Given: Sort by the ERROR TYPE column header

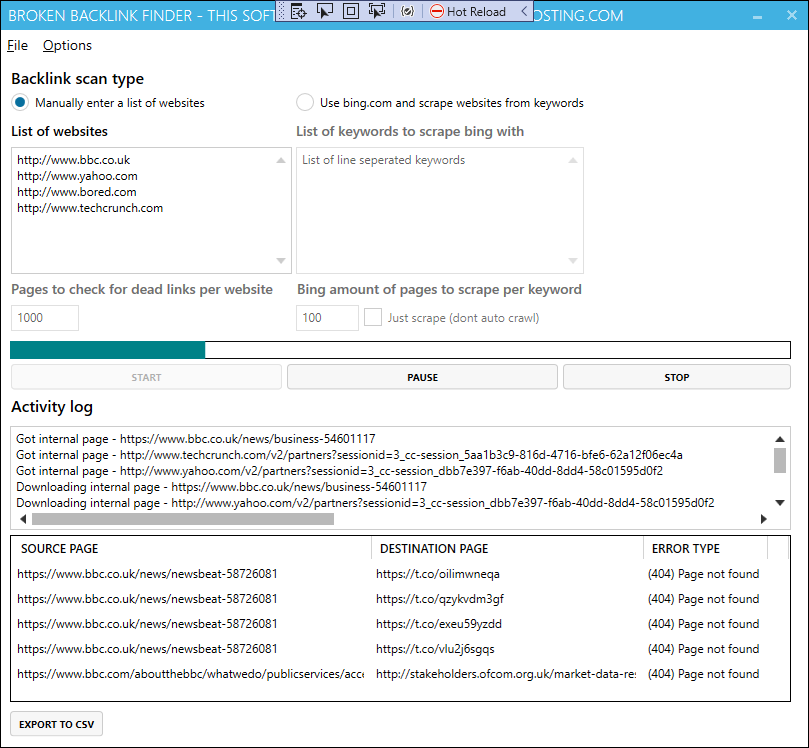Looking at the screenshot, I should [x=705, y=548].
